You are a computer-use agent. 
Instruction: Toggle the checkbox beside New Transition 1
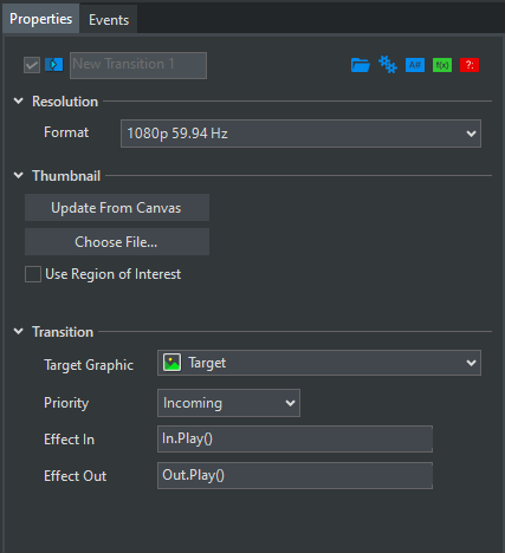[x=32, y=65]
